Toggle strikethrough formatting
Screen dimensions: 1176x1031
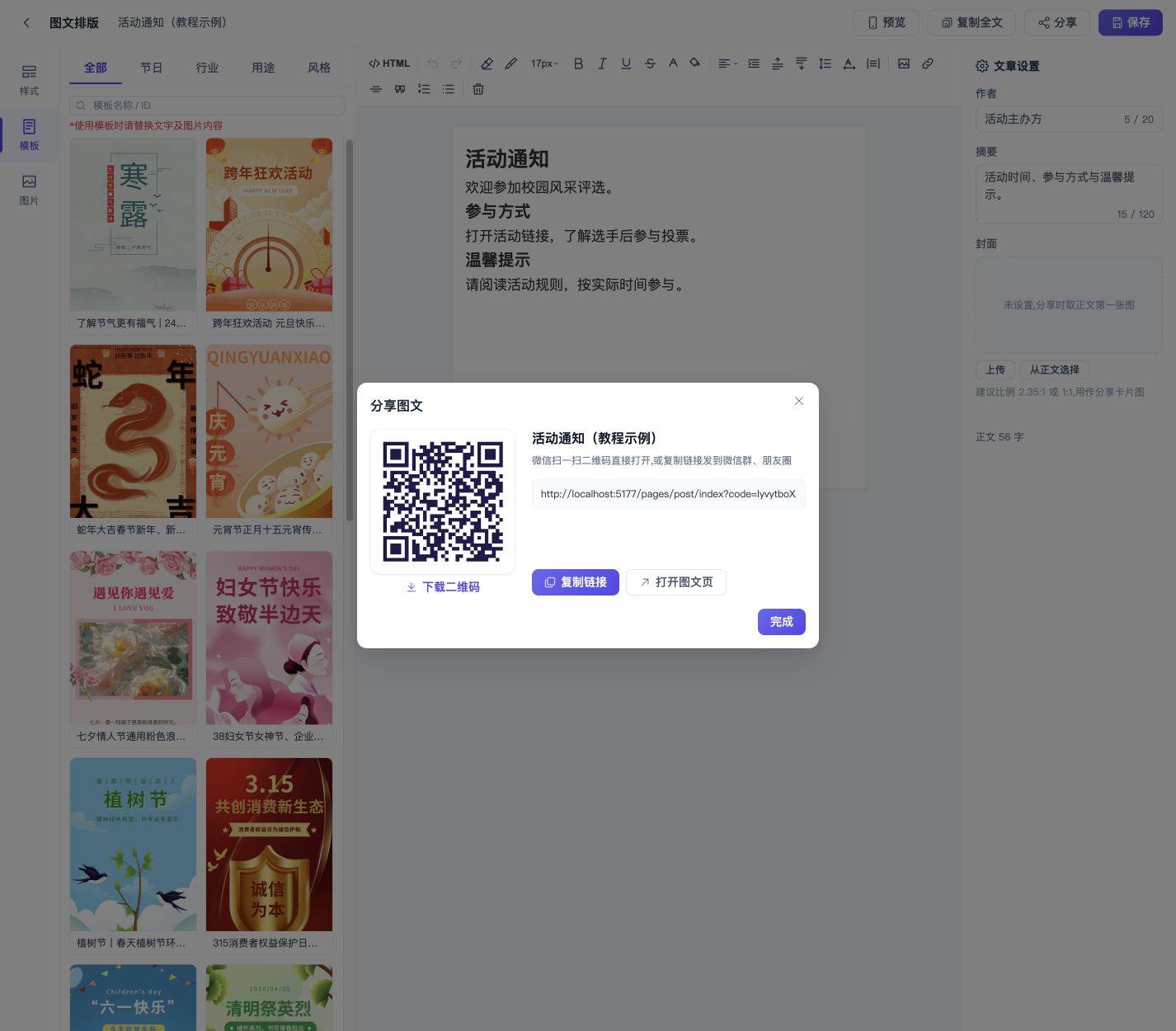650,64
